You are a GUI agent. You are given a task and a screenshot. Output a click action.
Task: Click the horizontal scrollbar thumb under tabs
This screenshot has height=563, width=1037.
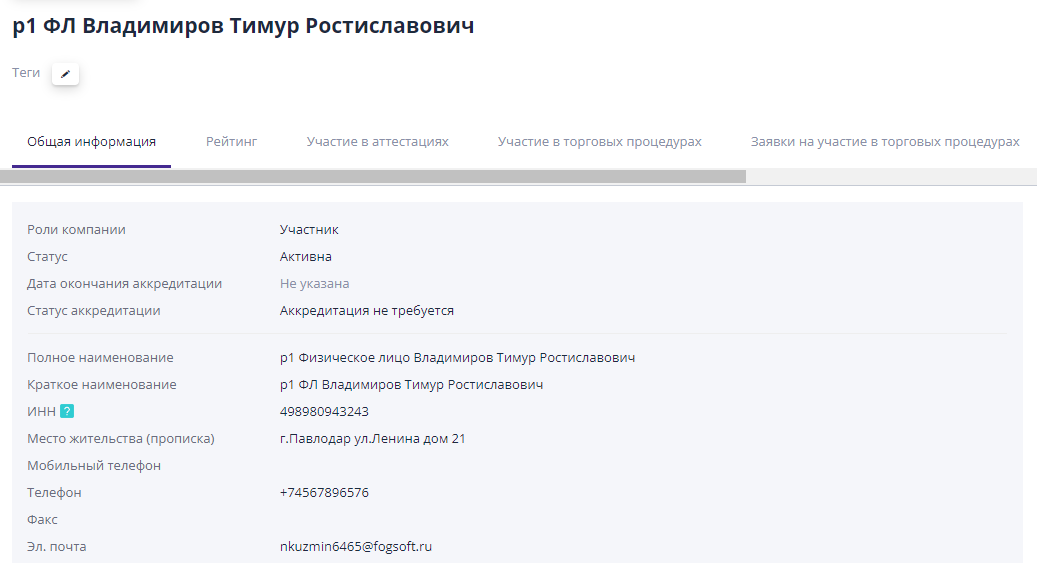[372, 176]
